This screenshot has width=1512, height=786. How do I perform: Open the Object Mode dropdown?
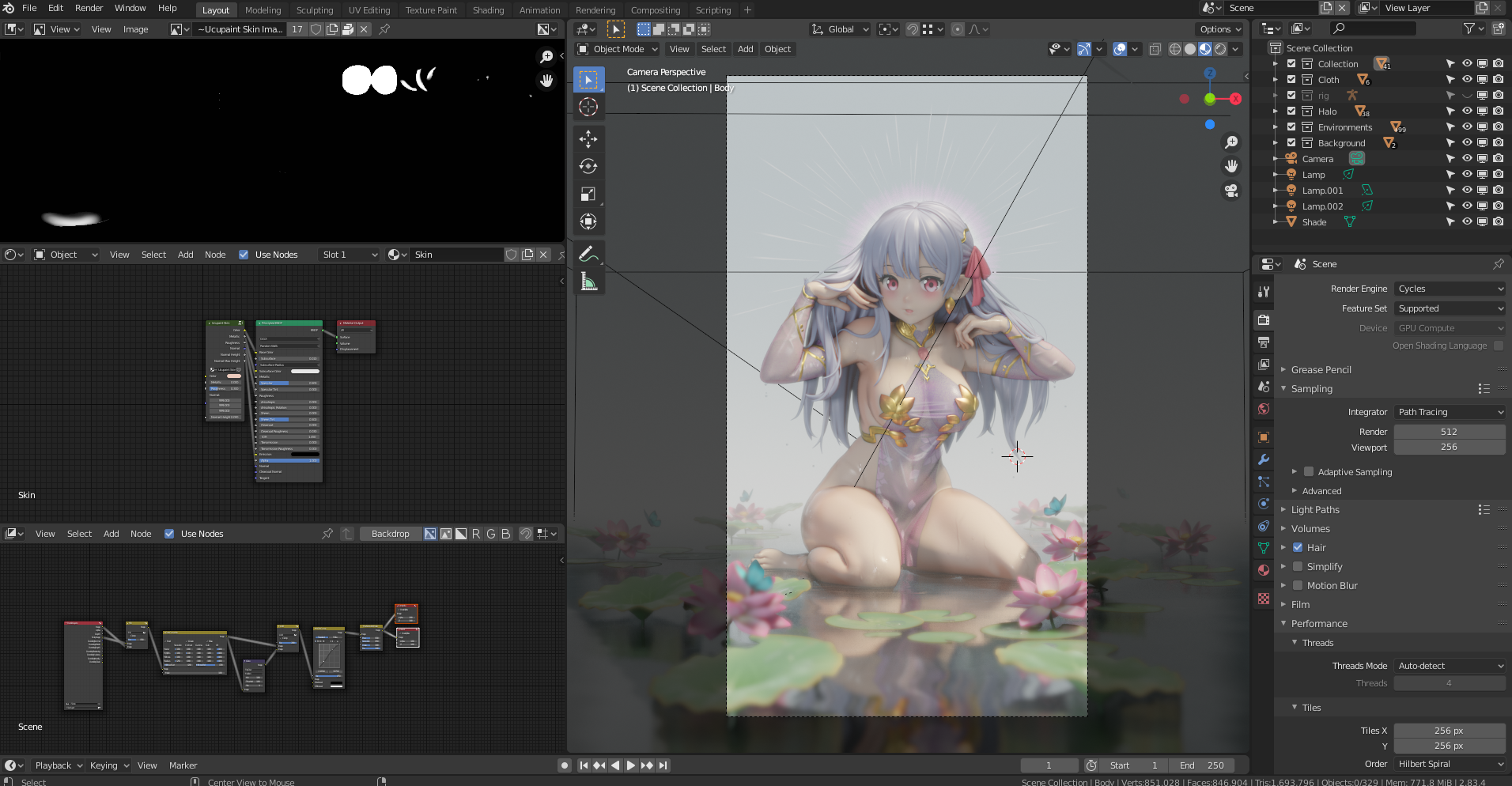click(x=618, y=49)
